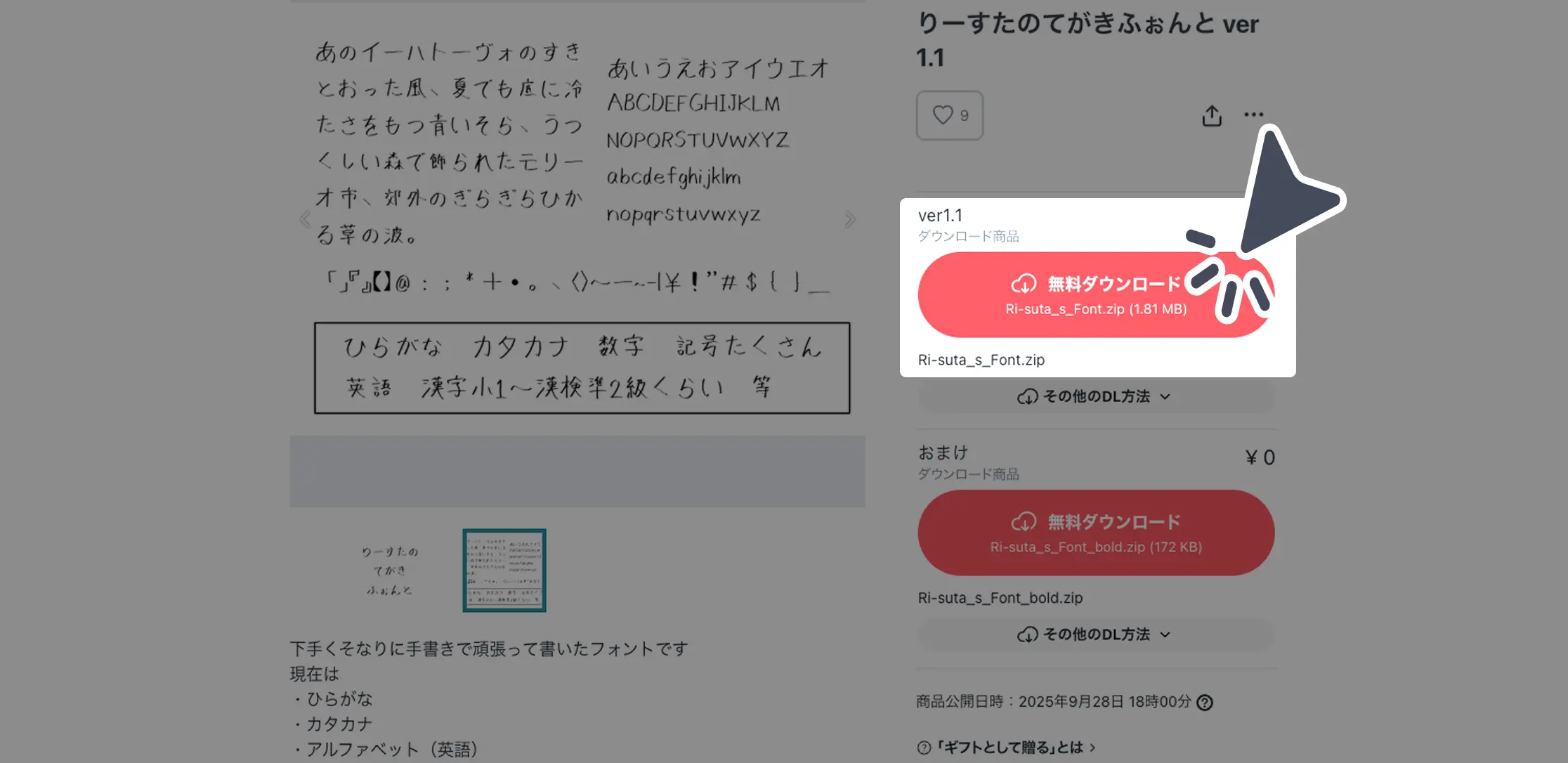The width and height of the screenshot is (1568, 763).
Task: Show the previous preview image with left arrow
Action: (x=306, y=219)
